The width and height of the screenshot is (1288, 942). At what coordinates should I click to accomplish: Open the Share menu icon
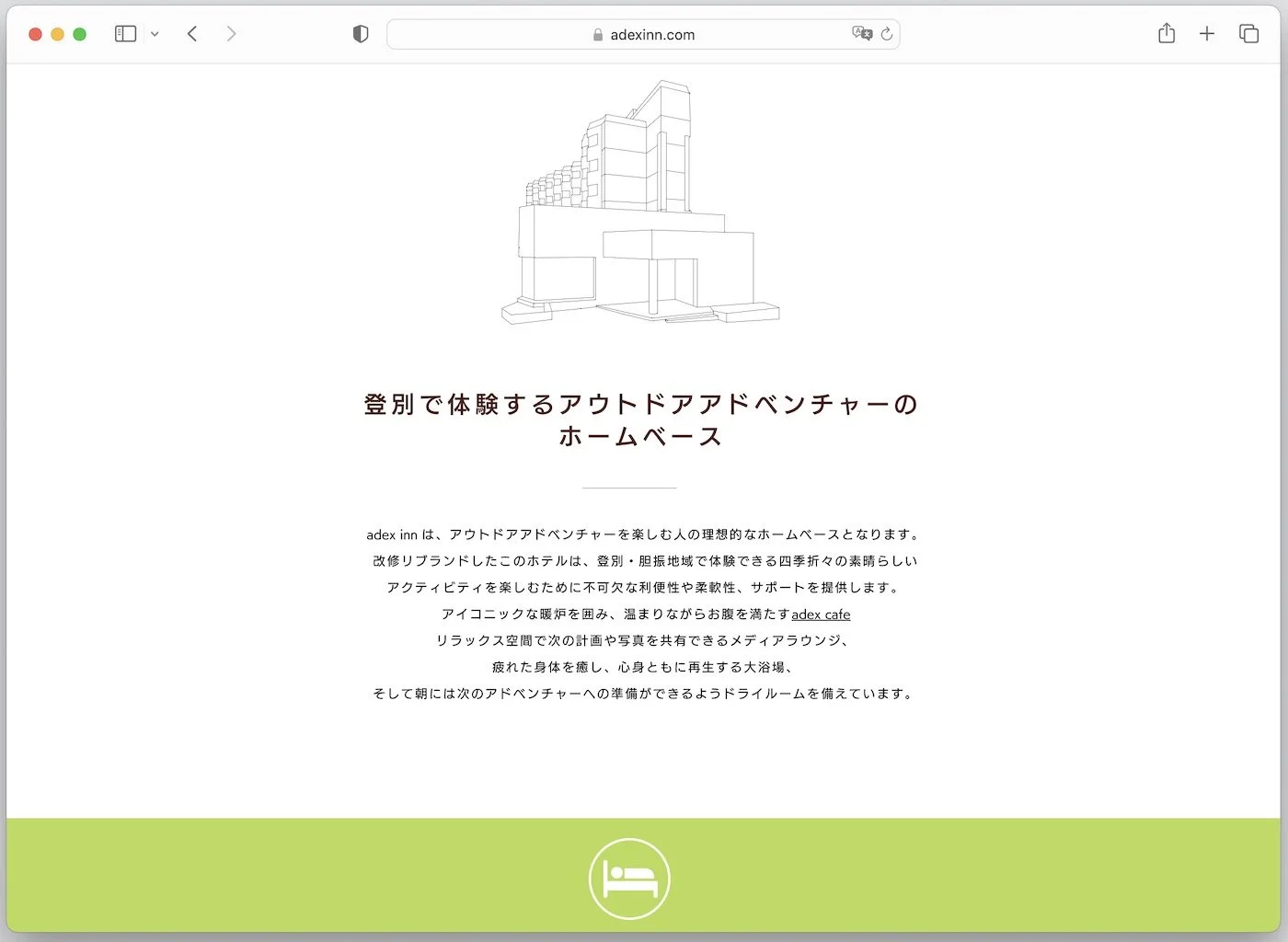point(1167,33)
